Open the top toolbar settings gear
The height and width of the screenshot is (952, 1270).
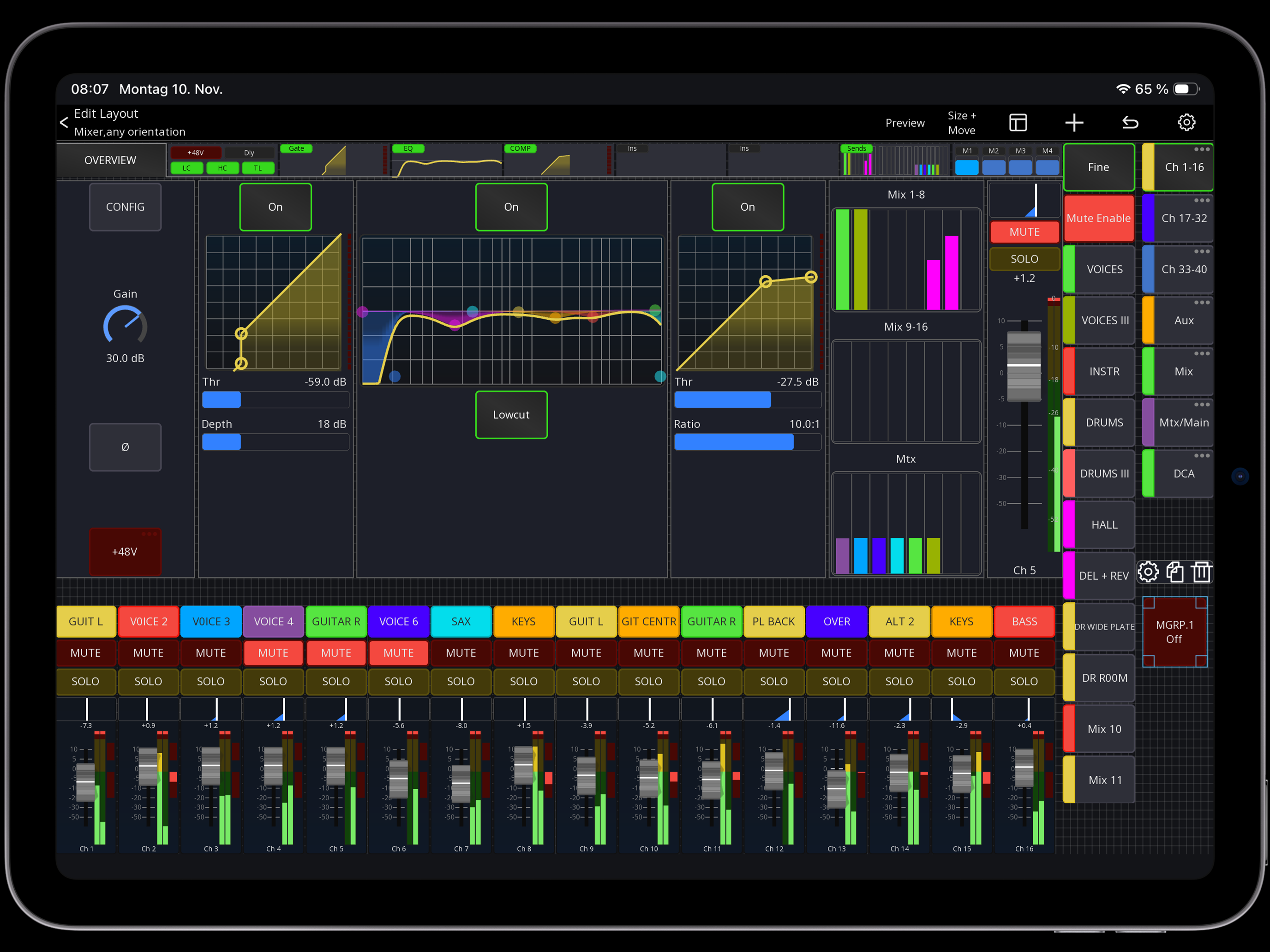[1186, 122]
